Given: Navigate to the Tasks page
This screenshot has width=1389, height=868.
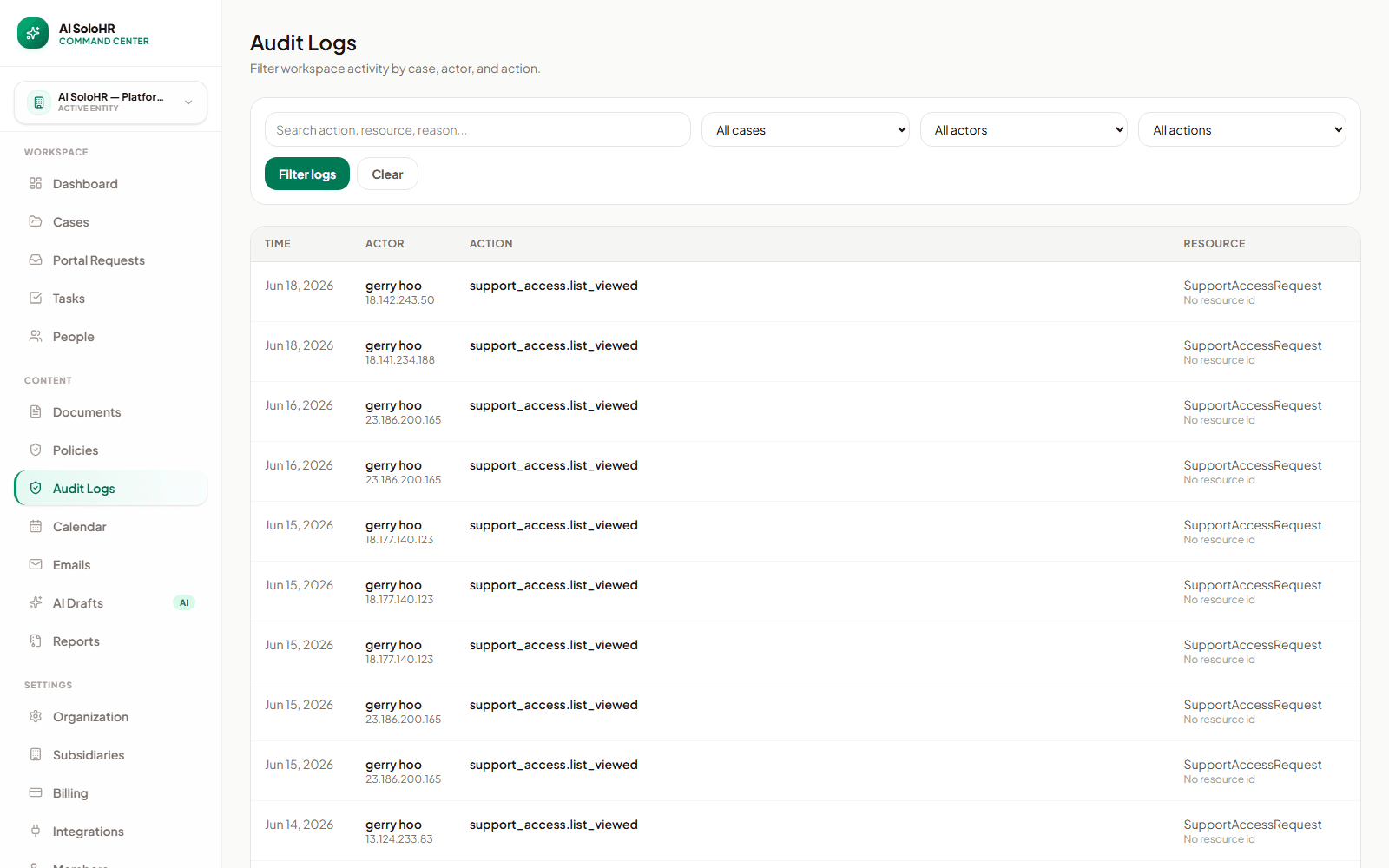Looking at the screenshot, I should (111, 299).
